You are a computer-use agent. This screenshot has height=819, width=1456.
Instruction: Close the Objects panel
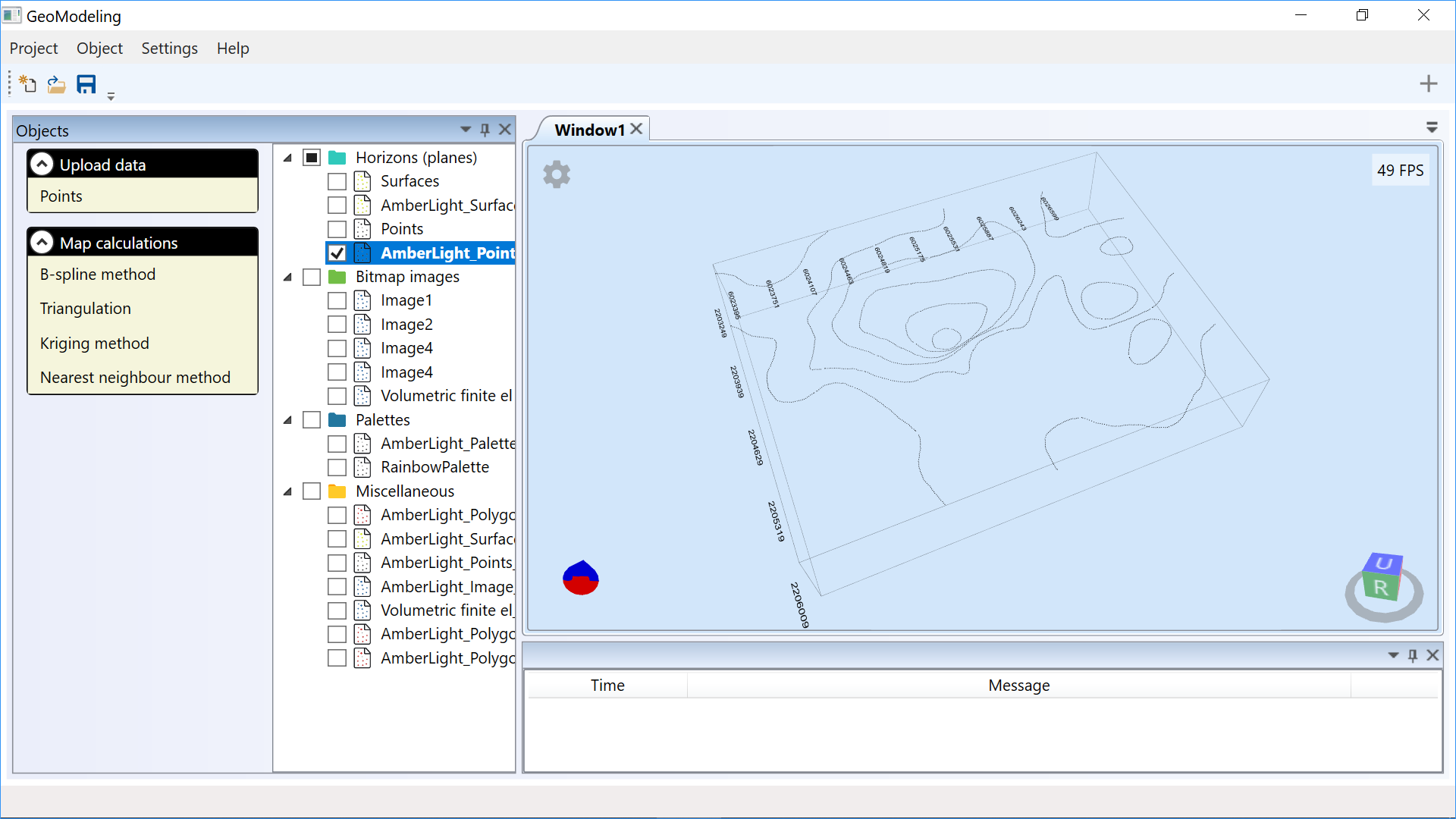point(505,130)
